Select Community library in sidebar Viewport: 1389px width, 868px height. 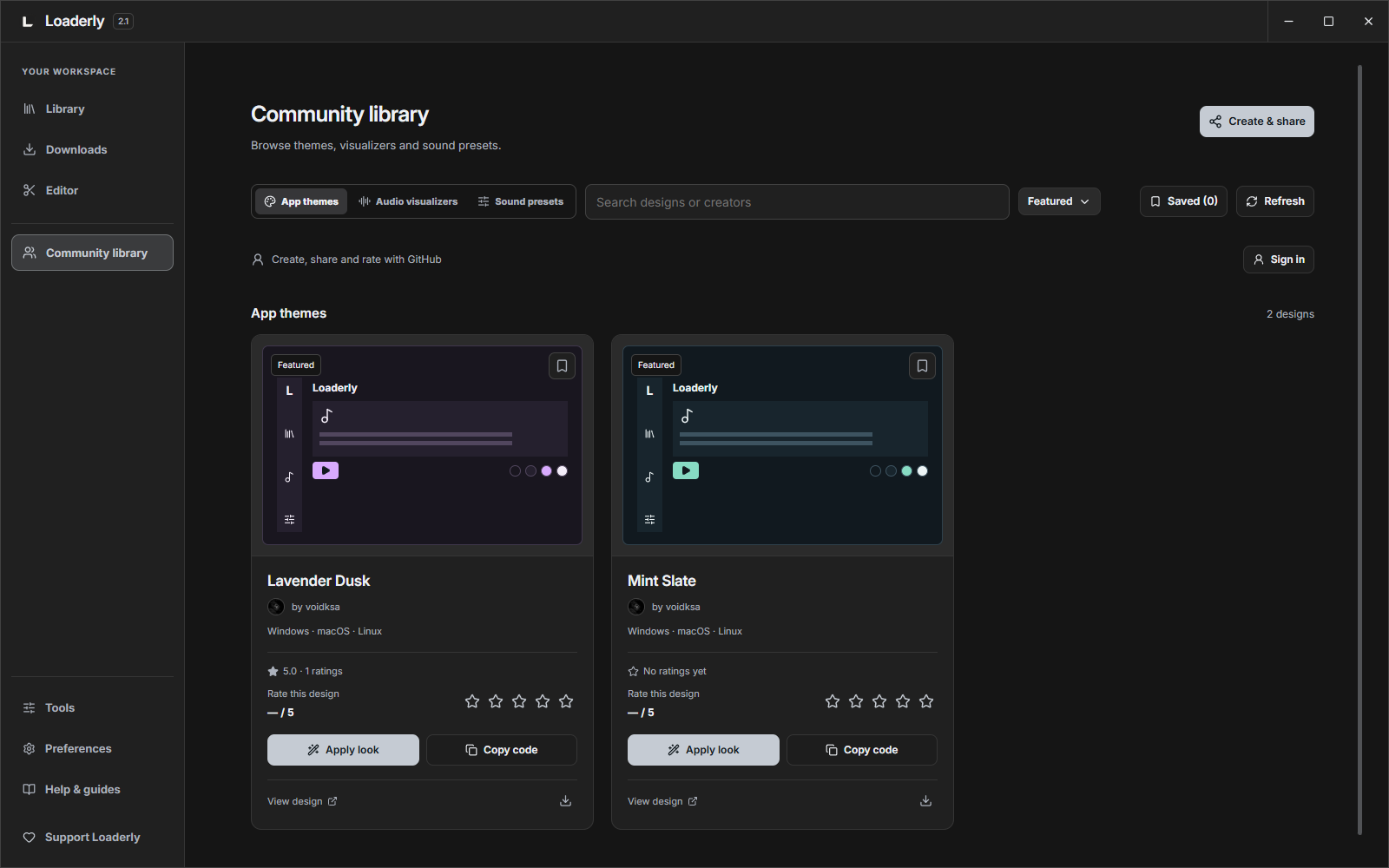[92, 253]
